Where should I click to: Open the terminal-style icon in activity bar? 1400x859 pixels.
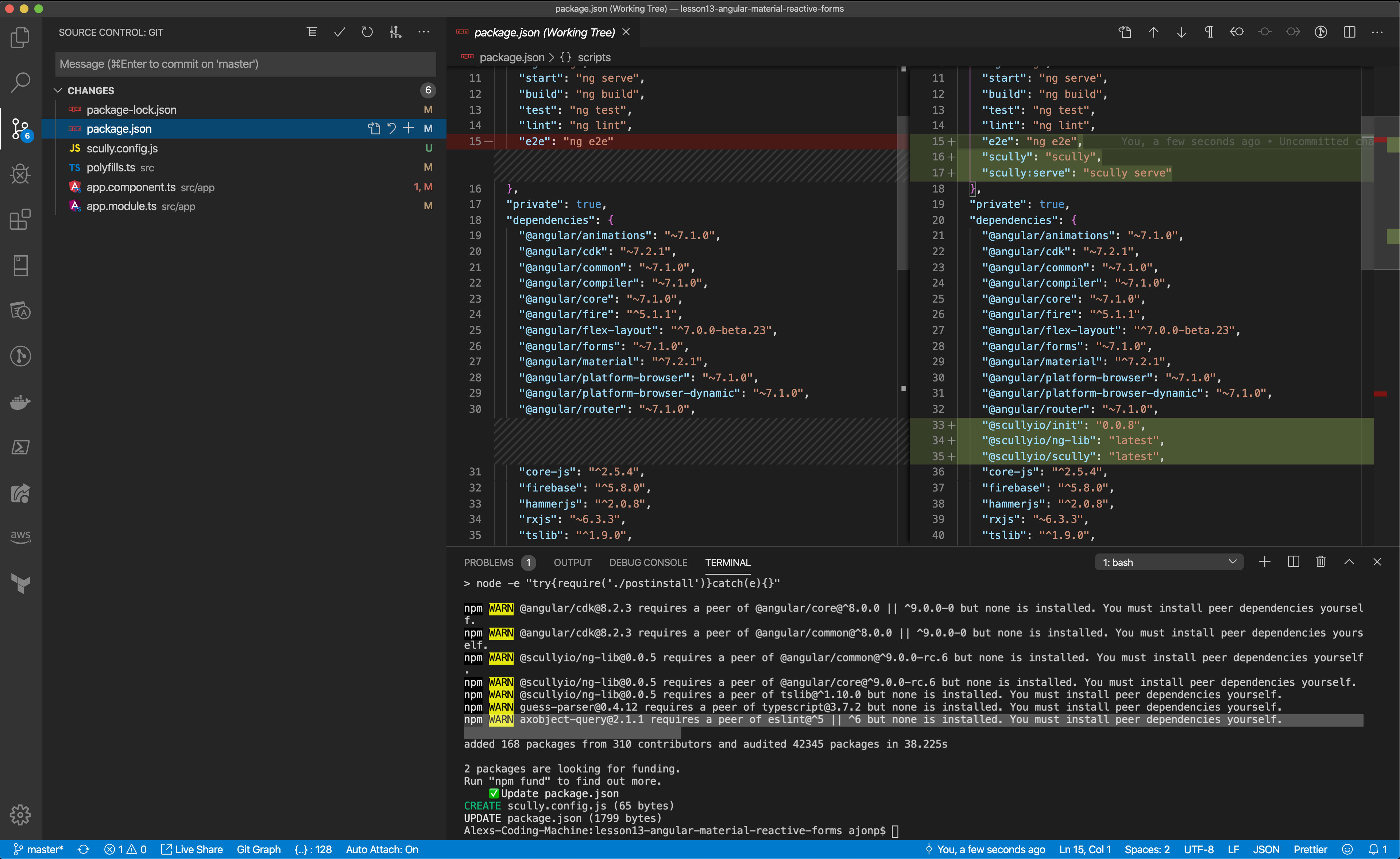point(20,448)
